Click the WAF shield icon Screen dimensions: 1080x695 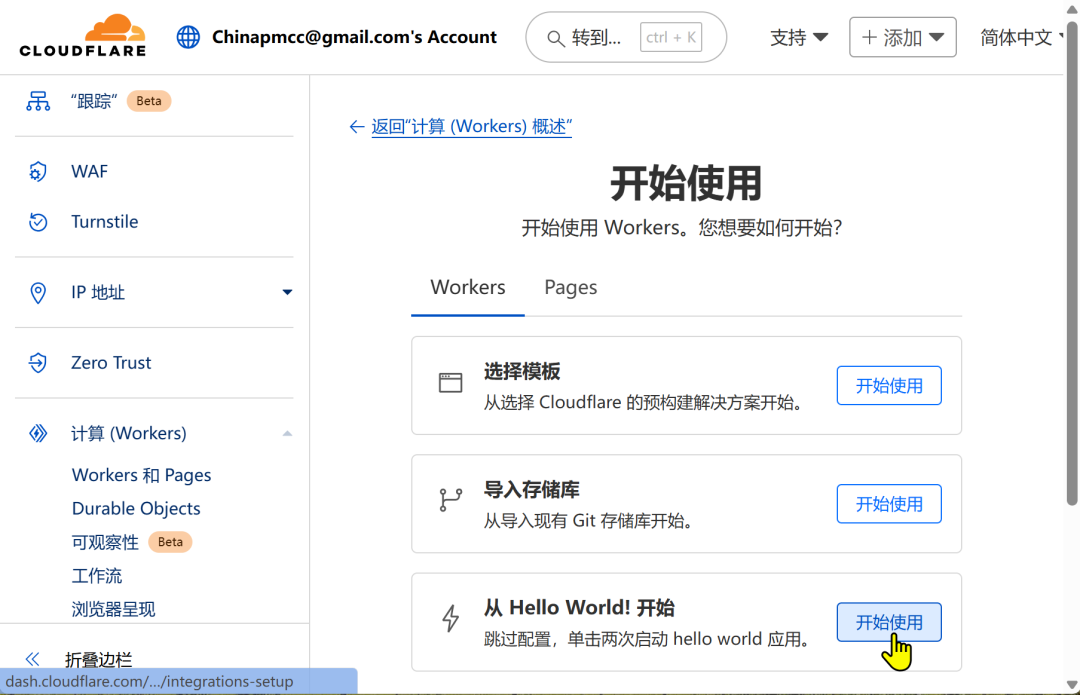[38, 171]
